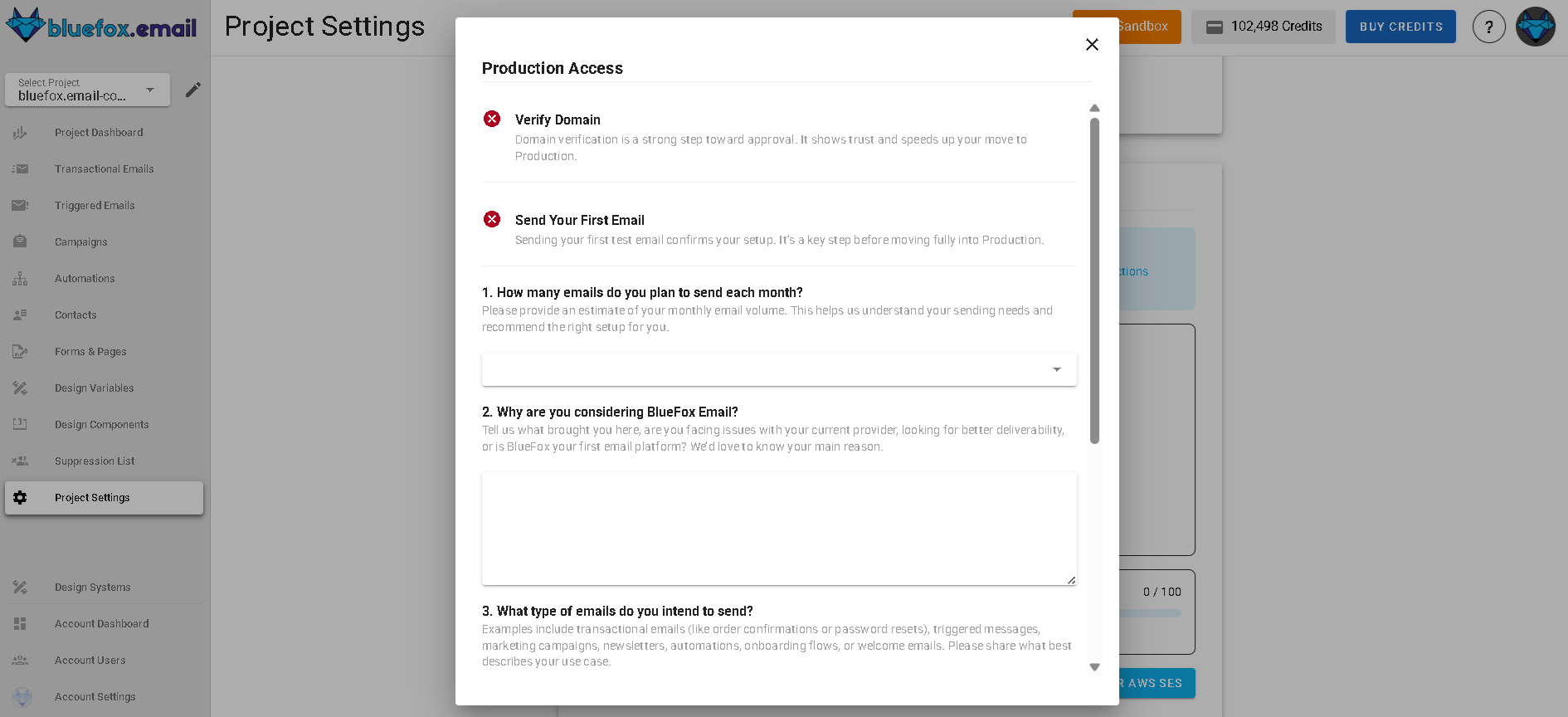Click the BUY CREDITS button
The image size is (1568, 717).
(x=1400, y=27)
